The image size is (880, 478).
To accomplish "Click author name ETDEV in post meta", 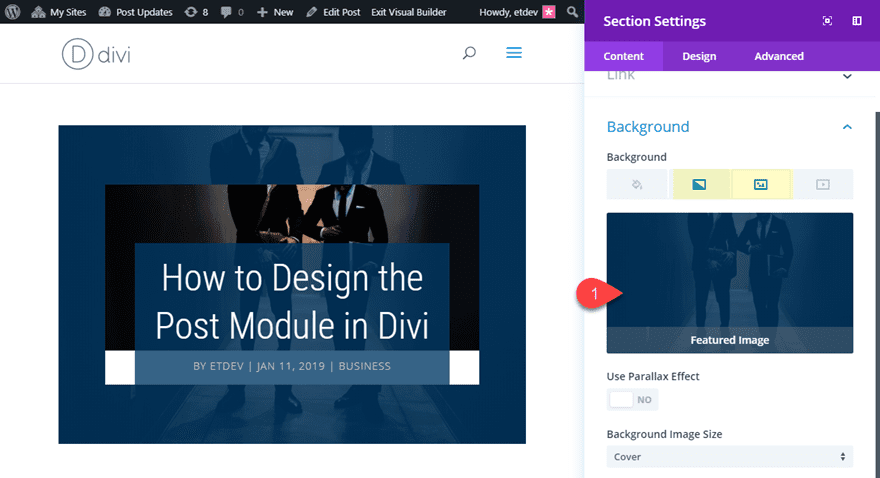I will point(226,366).
